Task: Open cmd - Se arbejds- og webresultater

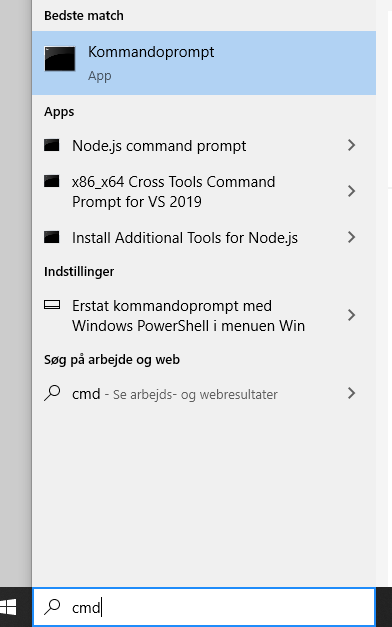Action: pos(204,393)
